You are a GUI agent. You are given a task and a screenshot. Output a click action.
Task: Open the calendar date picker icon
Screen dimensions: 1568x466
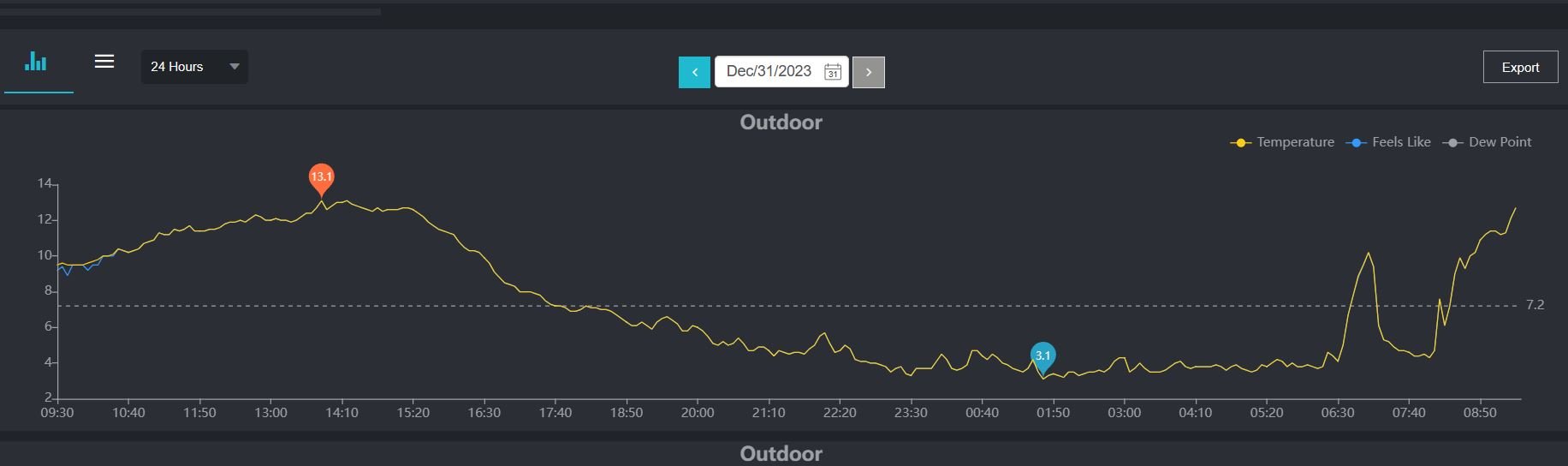pyautogui.click(x=832, y=72)
